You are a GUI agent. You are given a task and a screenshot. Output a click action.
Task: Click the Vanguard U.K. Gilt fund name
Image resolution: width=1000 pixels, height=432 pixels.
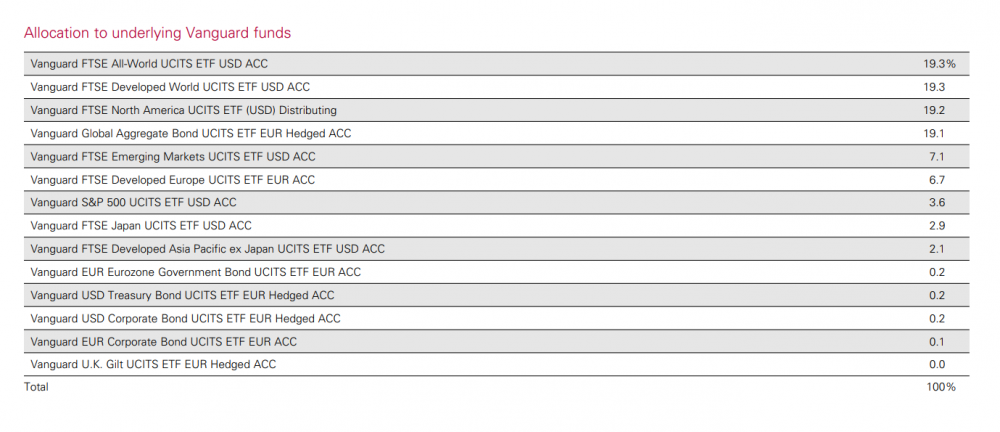153,364
